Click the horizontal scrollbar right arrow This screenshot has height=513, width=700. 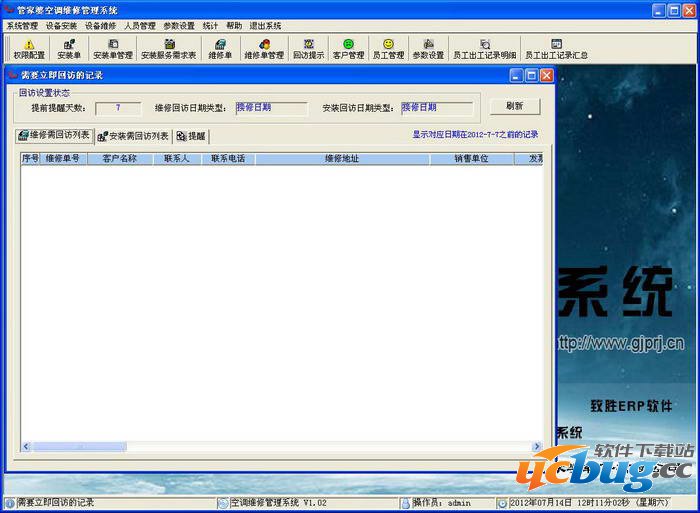click(536, 446)
